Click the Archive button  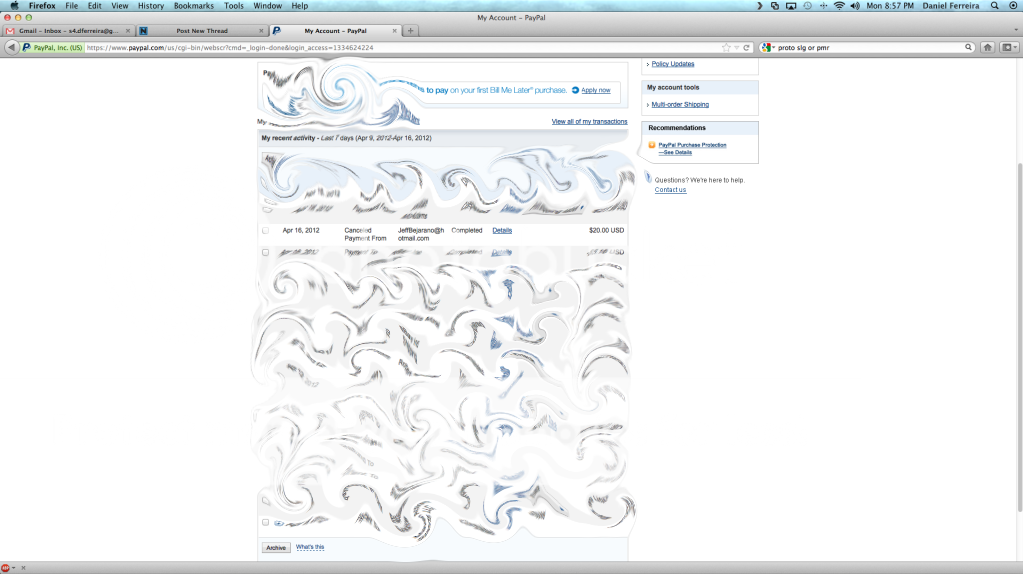click(x=276, y=548)
